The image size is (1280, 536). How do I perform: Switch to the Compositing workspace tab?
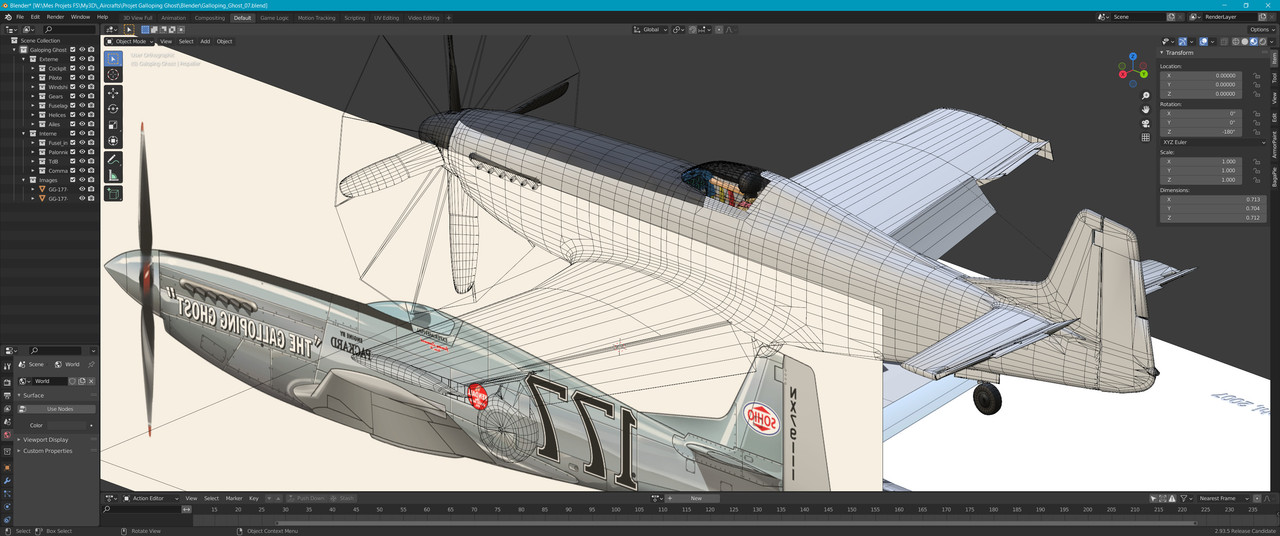(x=210, y=17)
